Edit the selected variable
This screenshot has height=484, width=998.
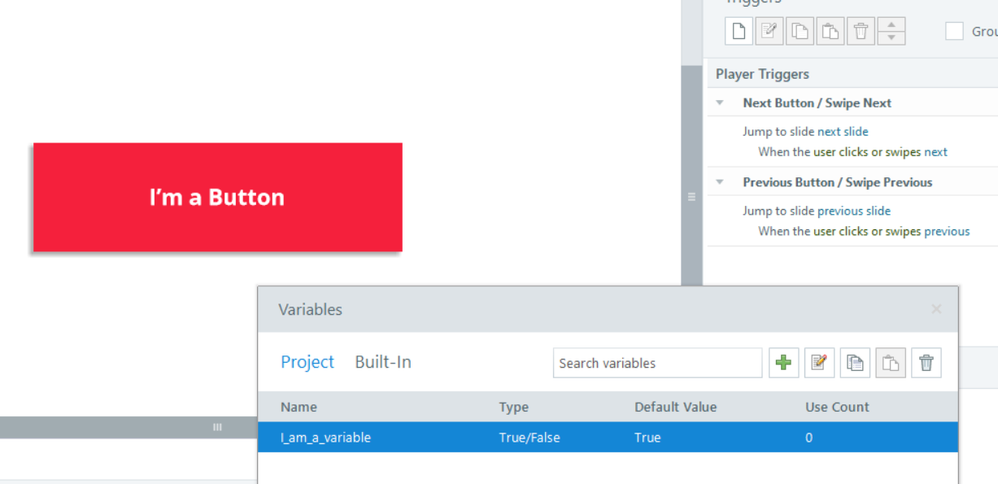pyautogui.click(x=819, y=363)
